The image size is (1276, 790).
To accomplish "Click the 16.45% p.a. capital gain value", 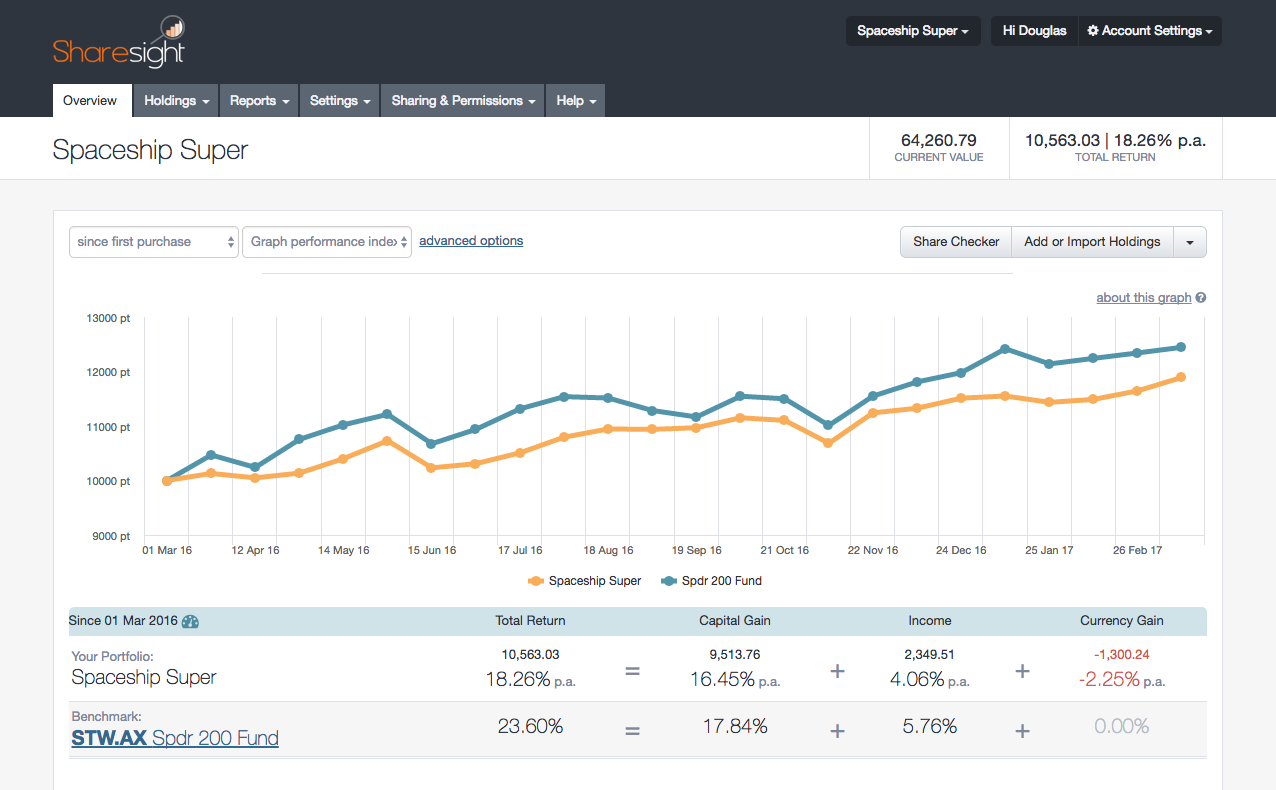I will tap(735, 679).
